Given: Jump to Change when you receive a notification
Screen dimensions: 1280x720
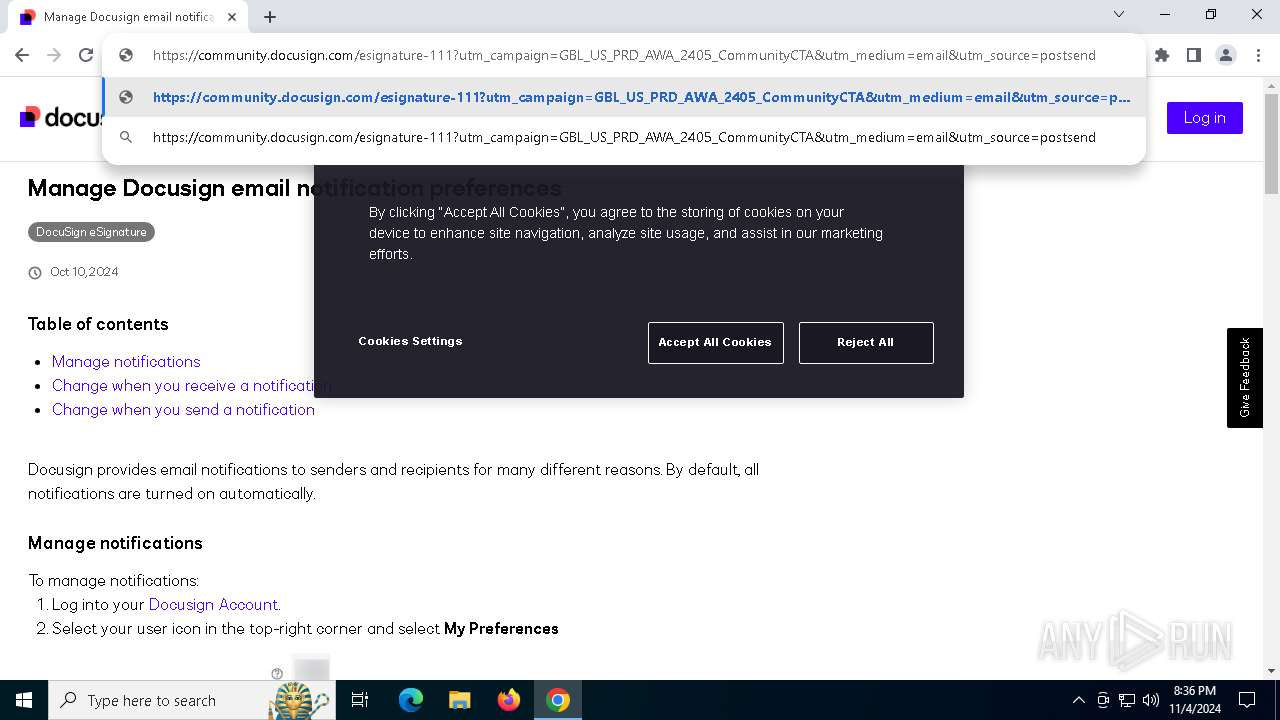Looking at the screenshot, I should tap(191, 385).
